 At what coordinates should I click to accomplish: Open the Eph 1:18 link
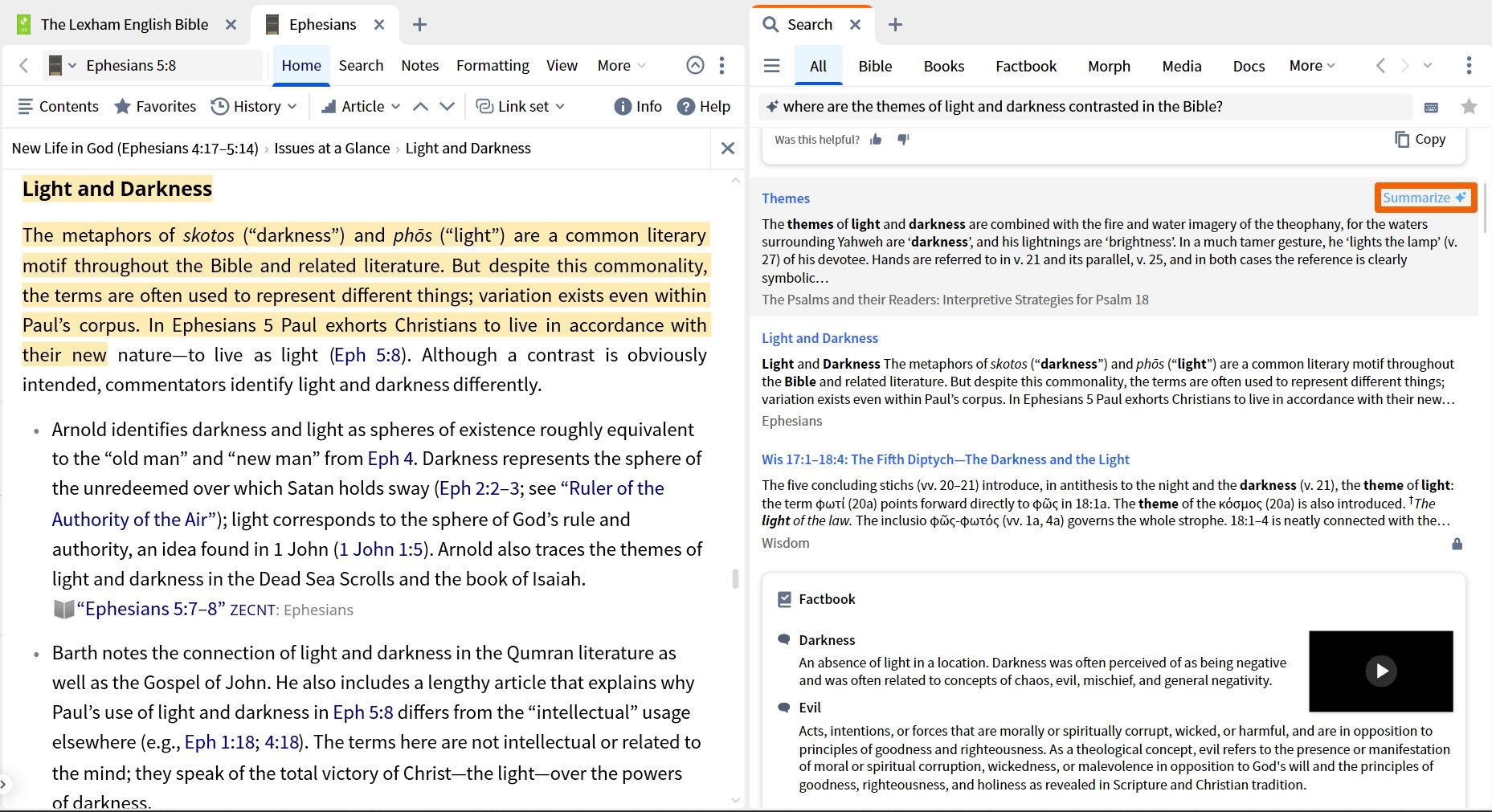pos(219,742)
